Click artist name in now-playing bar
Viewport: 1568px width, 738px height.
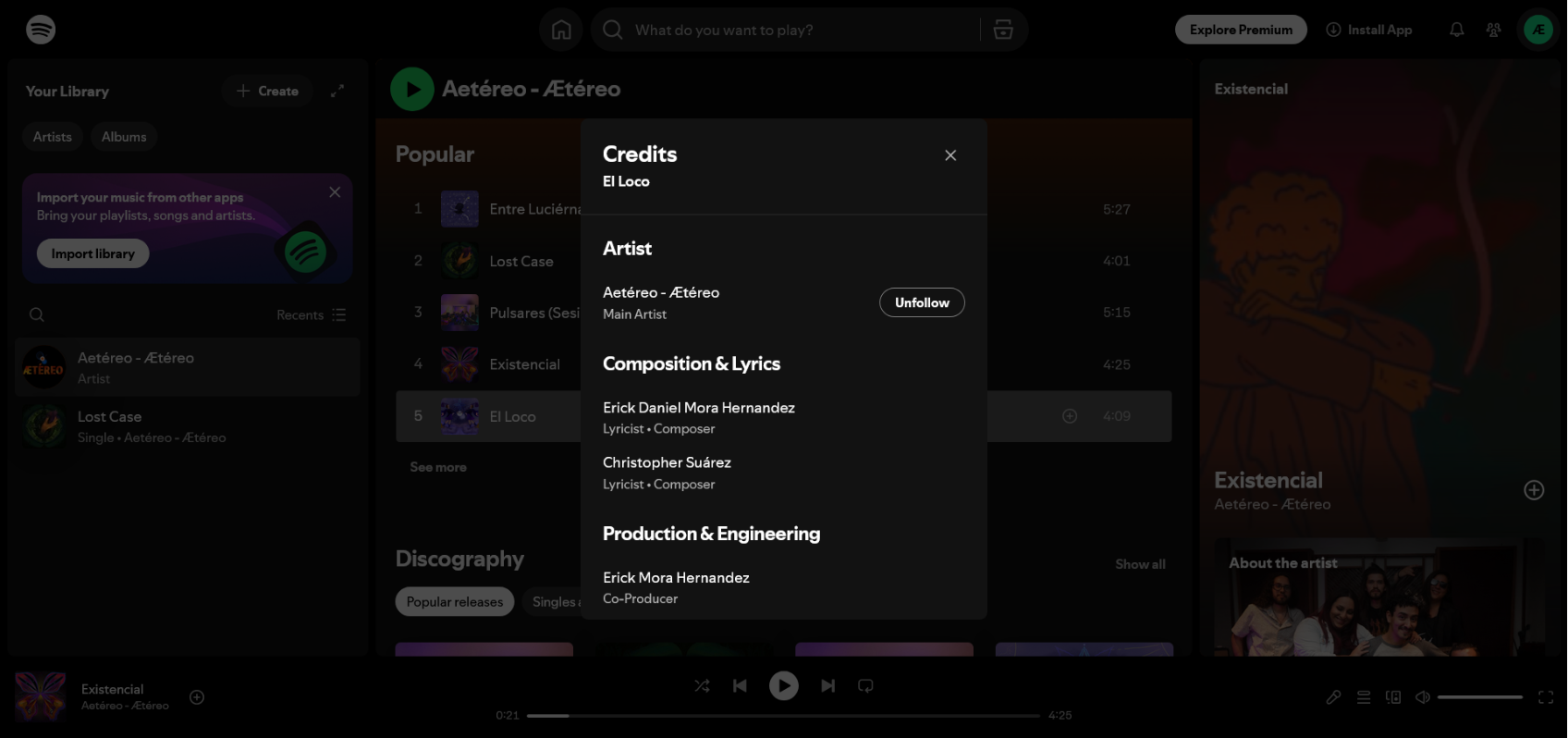[x=125, y=706]
